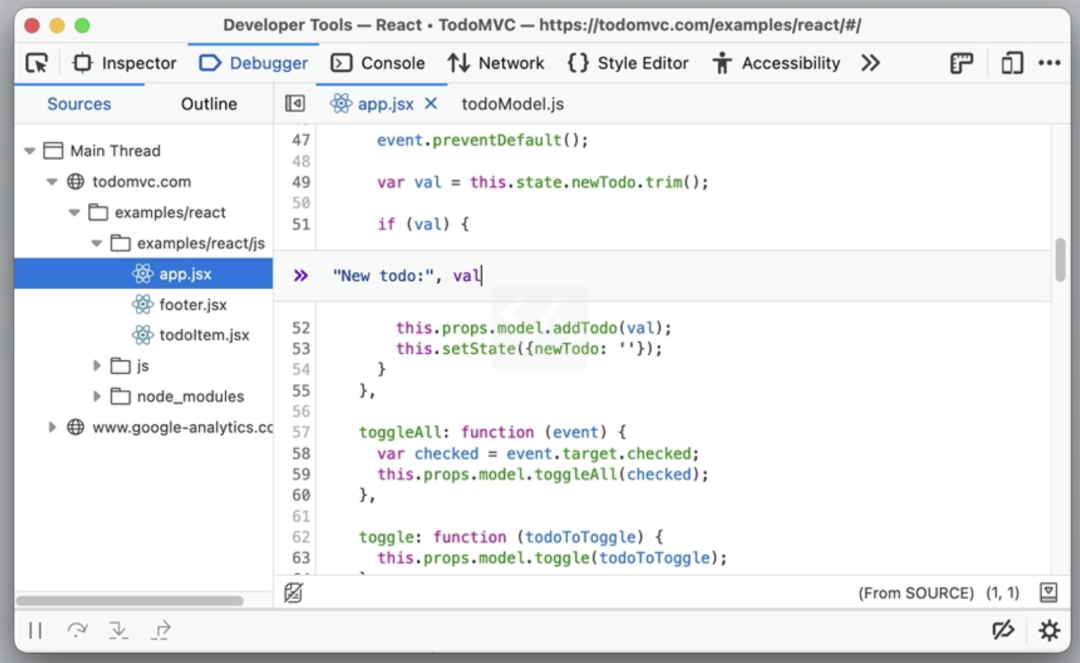Open the Console panel

377,63
